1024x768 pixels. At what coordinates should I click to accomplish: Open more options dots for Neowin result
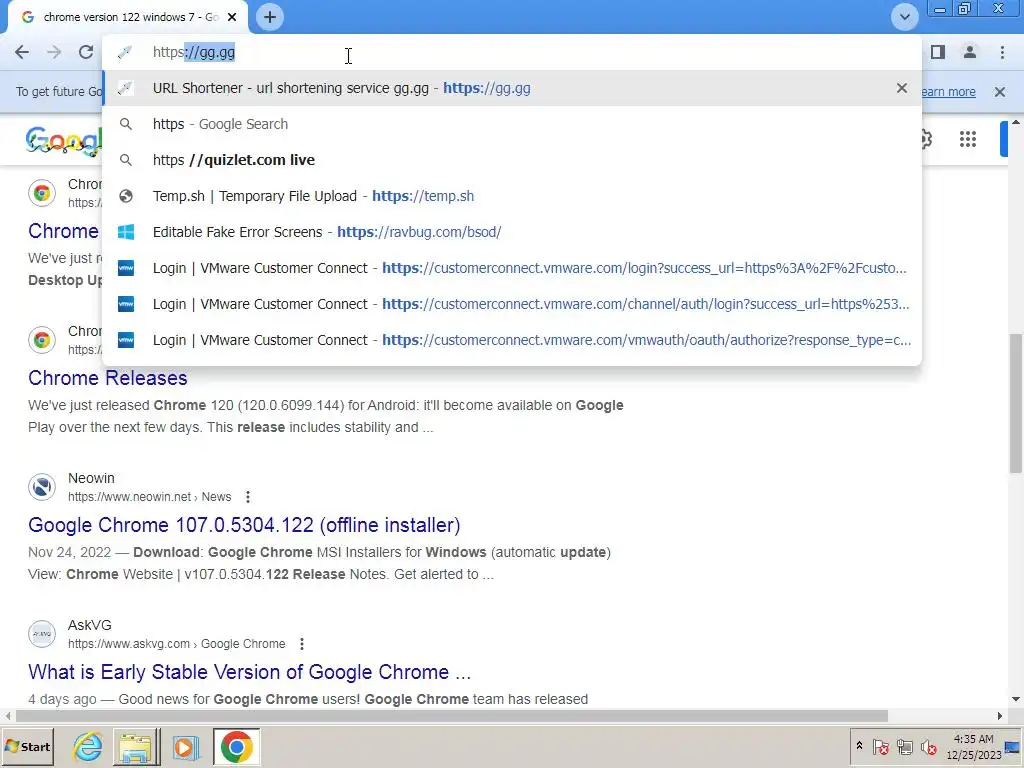coord(248,497)
